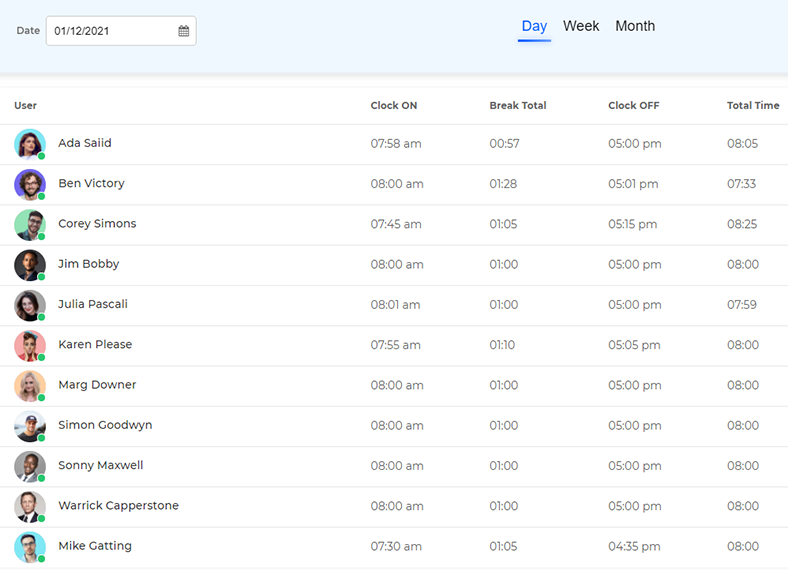
Task: Select Ada Saiid's 08:05 total time
Action: [x=742, y=144]
